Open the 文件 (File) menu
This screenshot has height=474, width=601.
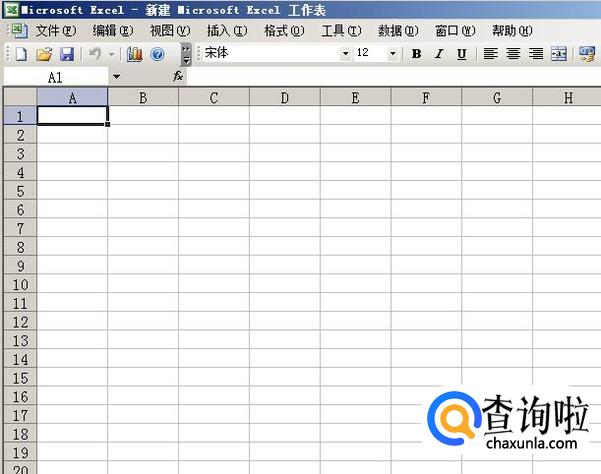point(55,31)
